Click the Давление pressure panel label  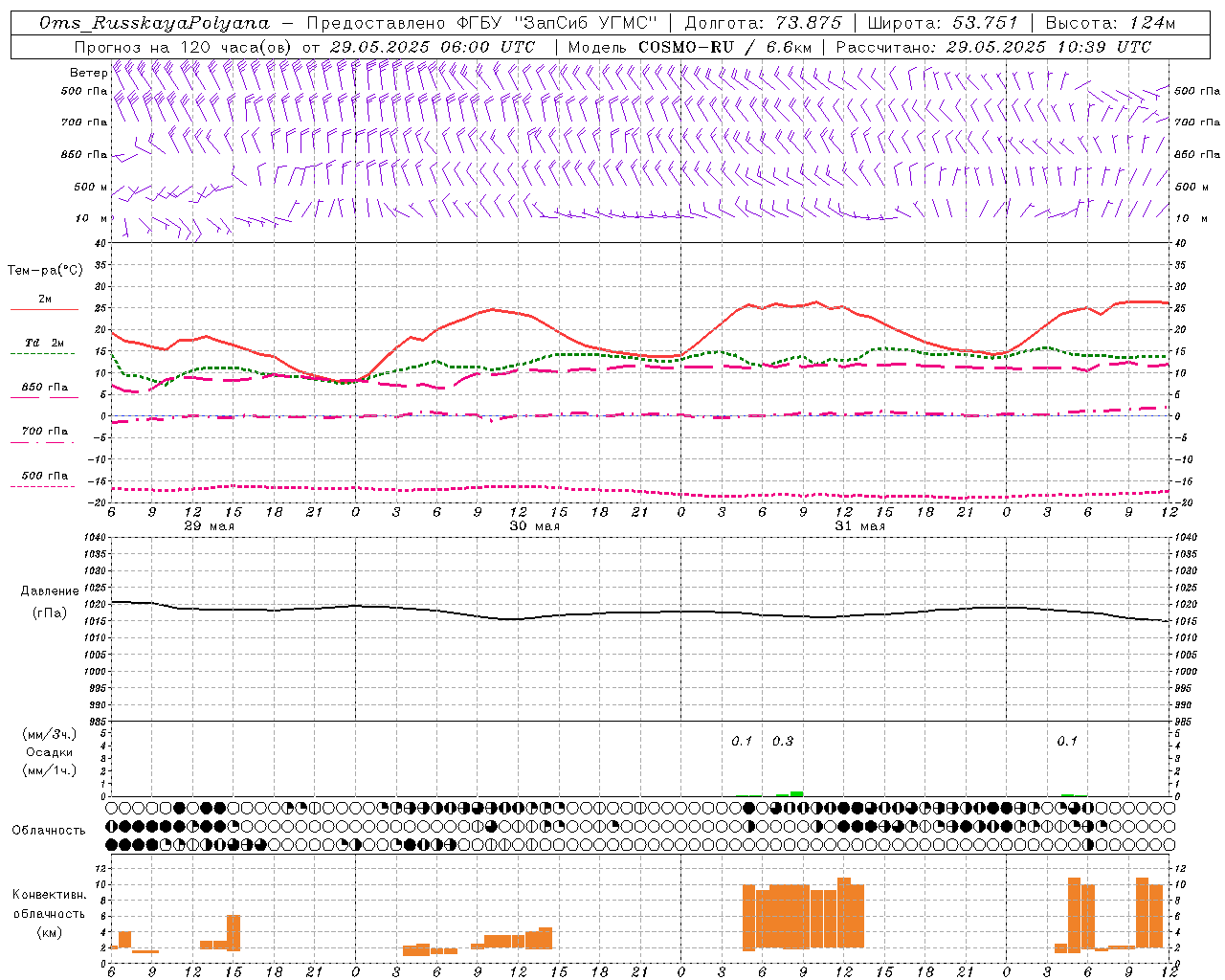coord(50,591)
